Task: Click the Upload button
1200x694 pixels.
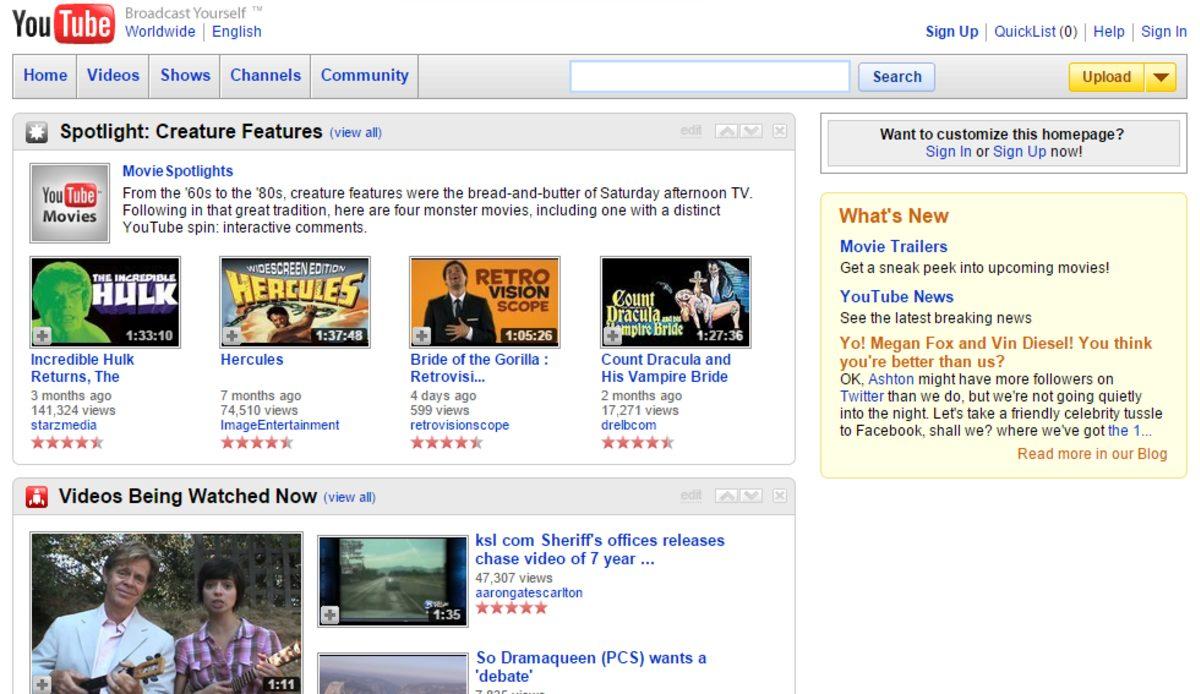Action: [x=1106, y=77]
